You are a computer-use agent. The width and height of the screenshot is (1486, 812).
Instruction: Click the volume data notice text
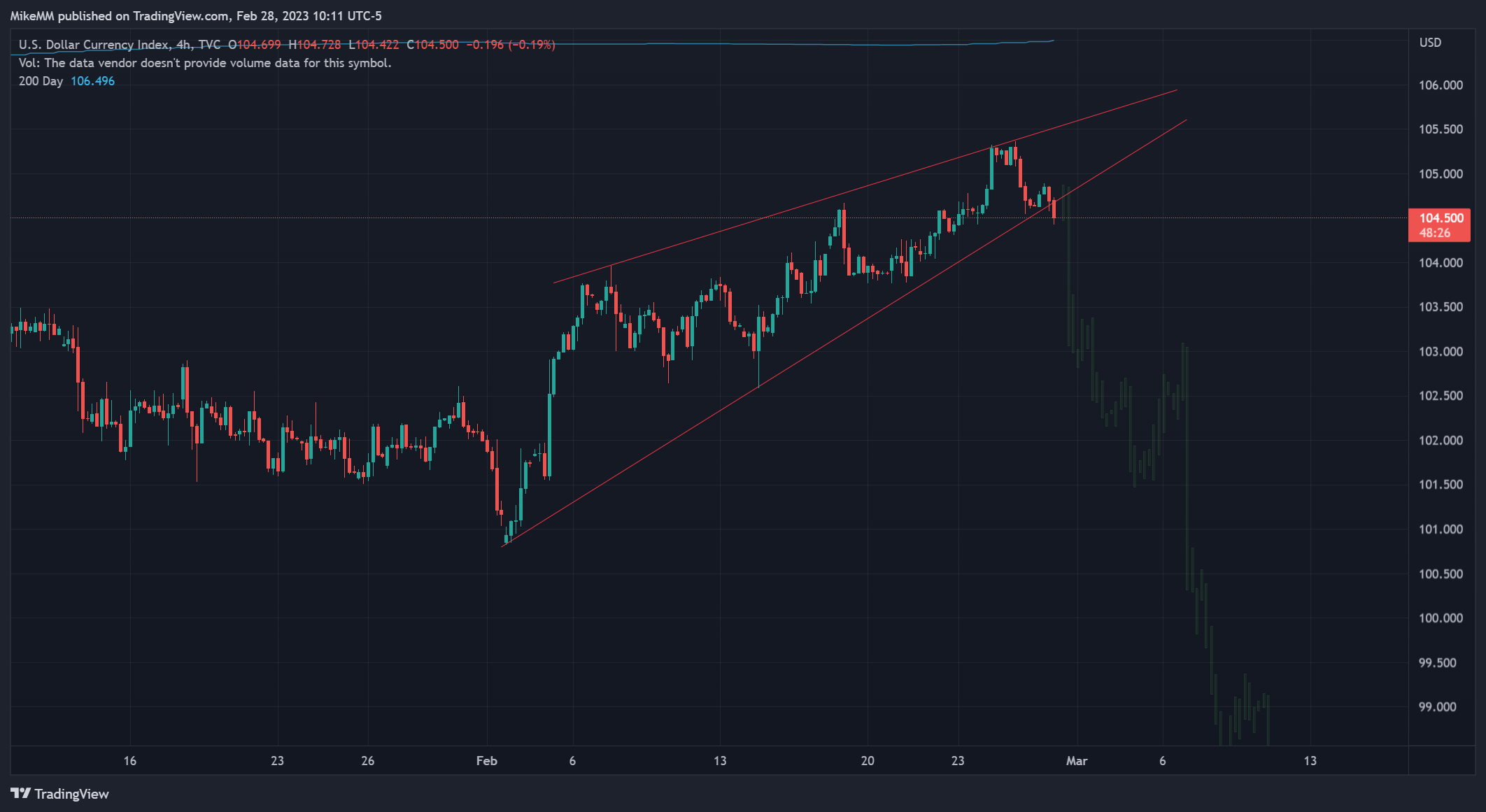pos(205,63)
